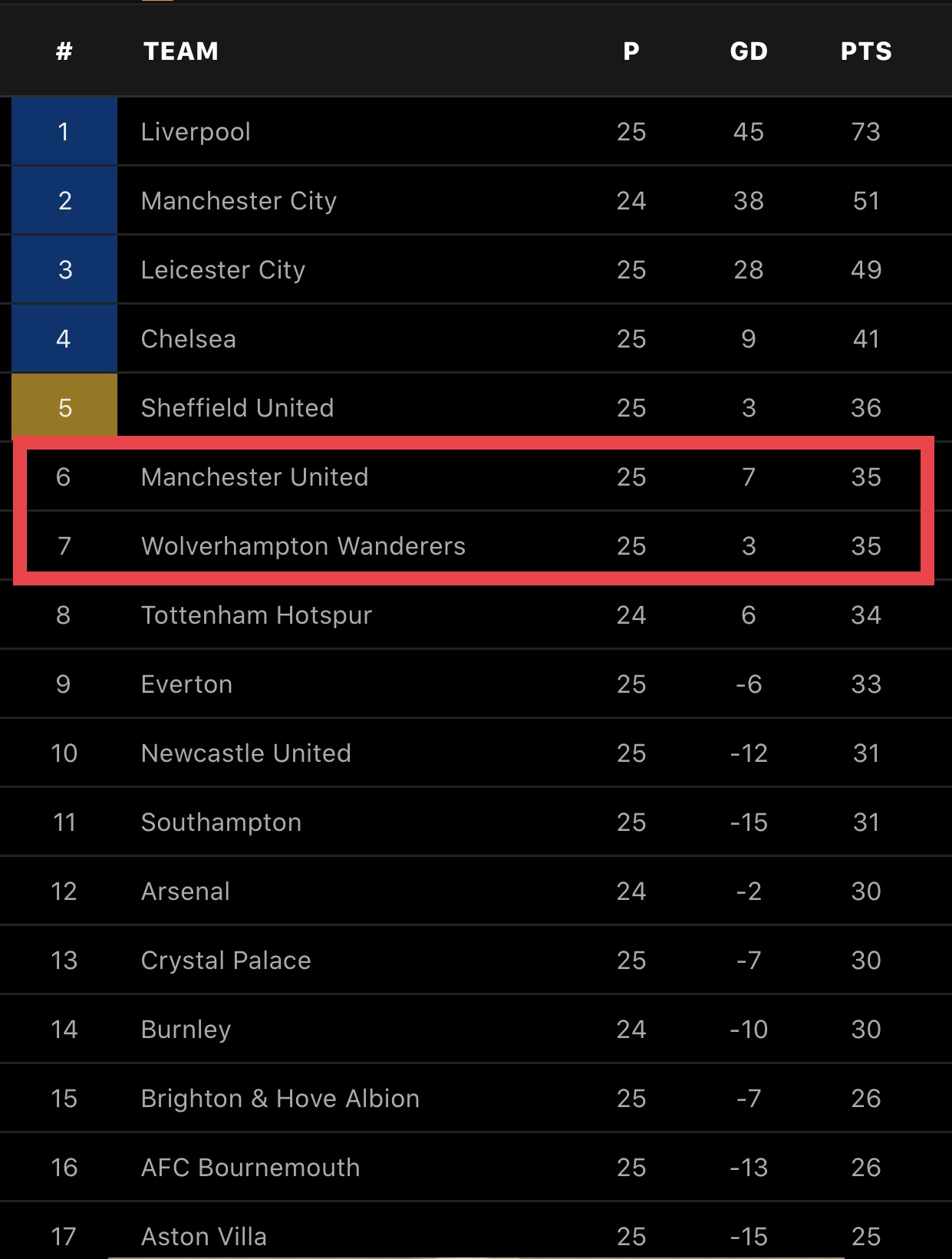Open the Arsenal team row
This screenshot has width=952, height=1259.
coord(186,892)
